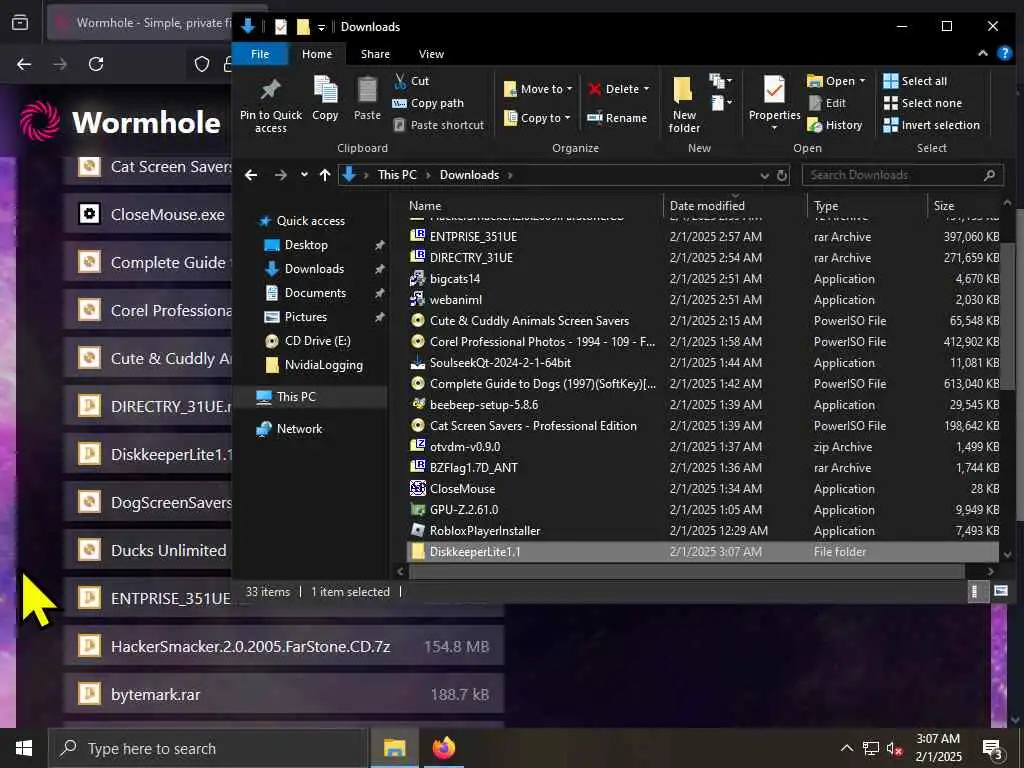Select beebeep-setup-5.8.6 file

coord(702,405)
